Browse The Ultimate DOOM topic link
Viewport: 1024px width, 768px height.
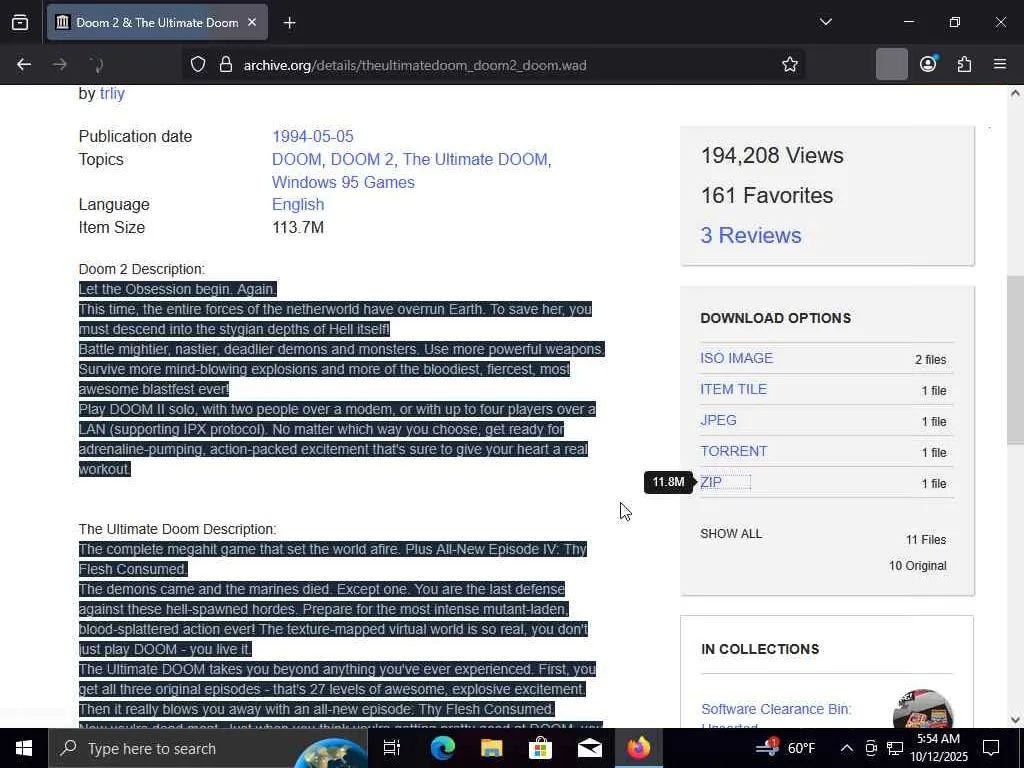click(475, 159)
